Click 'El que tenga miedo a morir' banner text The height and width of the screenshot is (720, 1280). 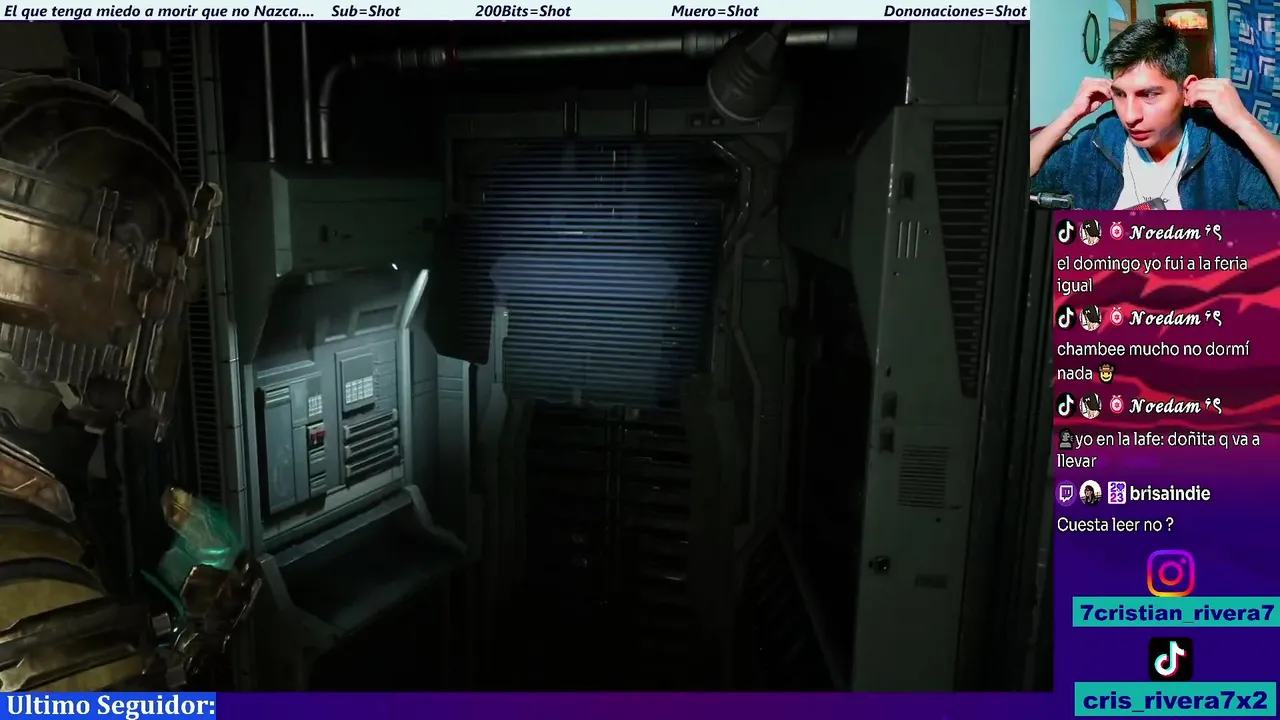point(159,11)
